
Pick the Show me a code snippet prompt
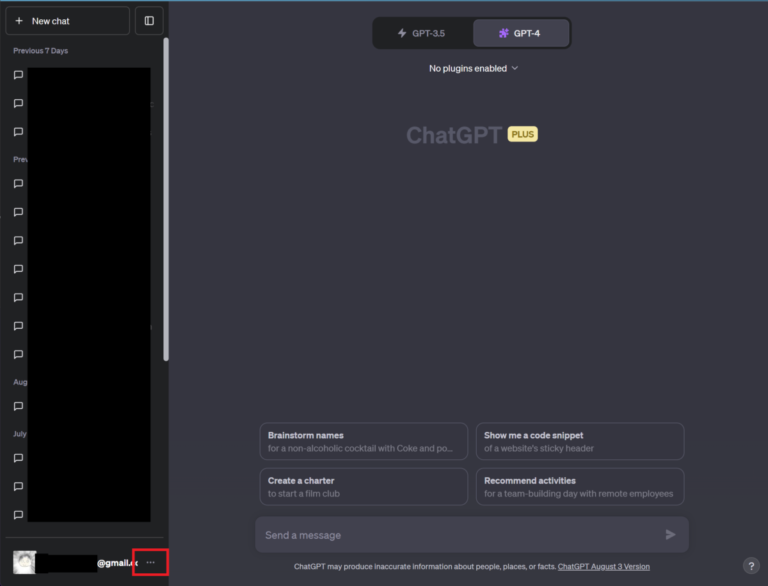click(x=579, y=441)
